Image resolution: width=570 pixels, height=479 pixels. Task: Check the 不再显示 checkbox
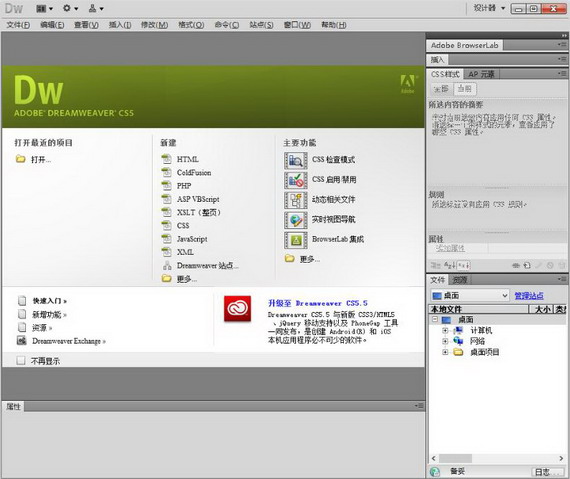[x=21, y=361]
